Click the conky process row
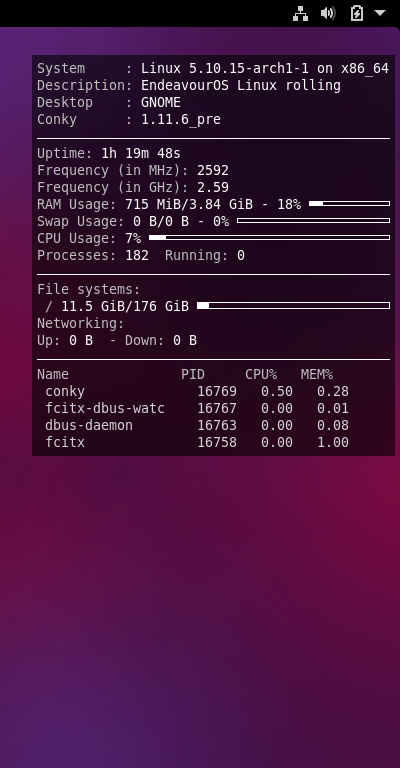The width and height of the screenshot is (400, 768). 197,391
